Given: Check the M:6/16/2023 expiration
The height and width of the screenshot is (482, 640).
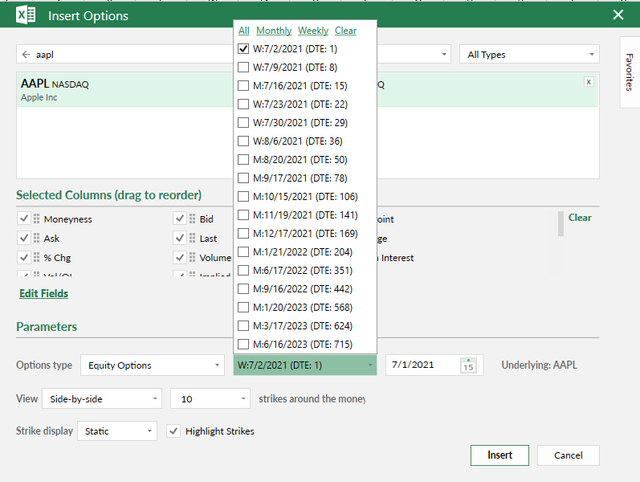Looking at the screenshot, I should [243, 344].
